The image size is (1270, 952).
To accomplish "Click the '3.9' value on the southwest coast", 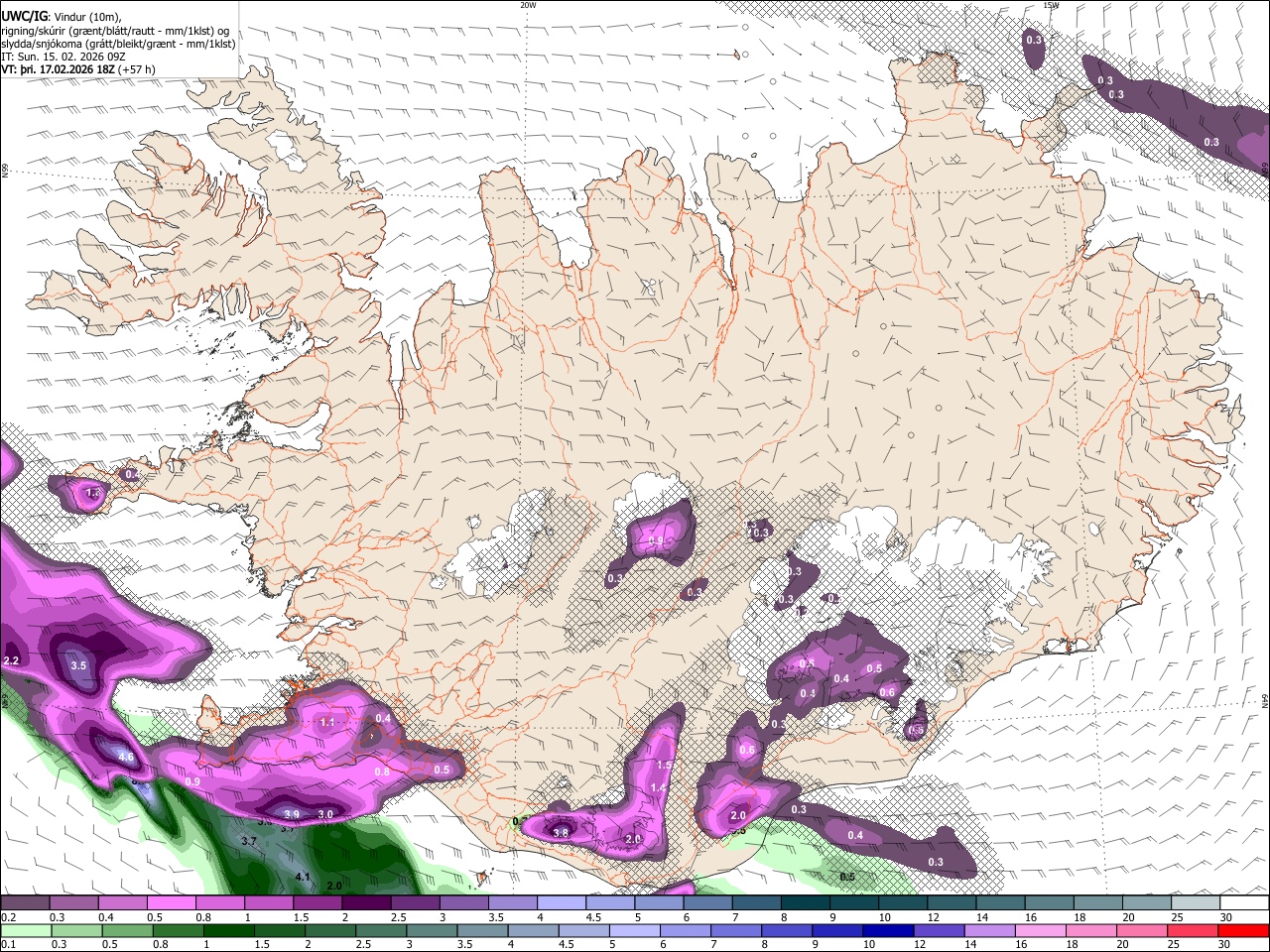I will point(292,814).
